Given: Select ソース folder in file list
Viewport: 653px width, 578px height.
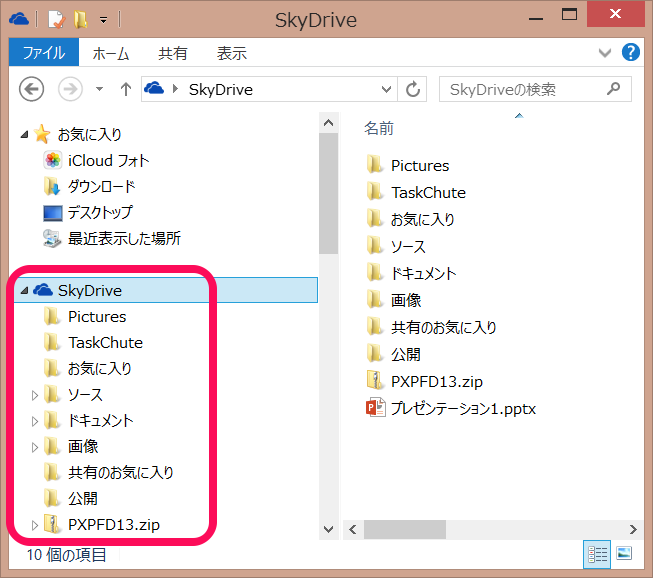Looking at the screenshot, I should [x=408, y=247].
